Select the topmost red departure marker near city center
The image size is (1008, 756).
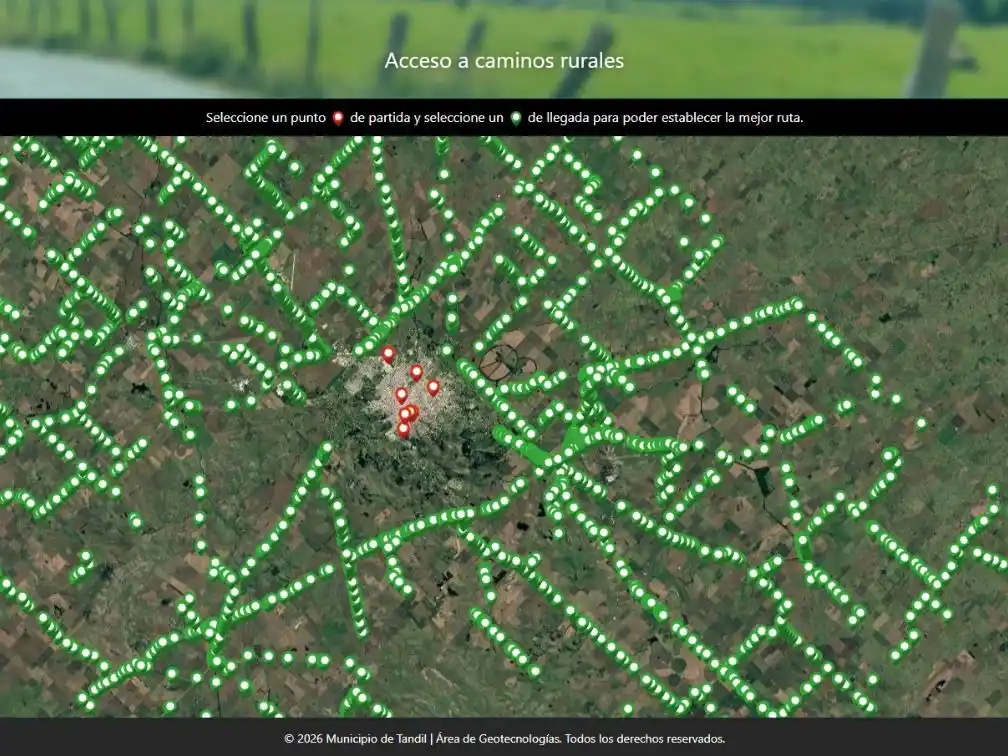(x=388, y=353)
